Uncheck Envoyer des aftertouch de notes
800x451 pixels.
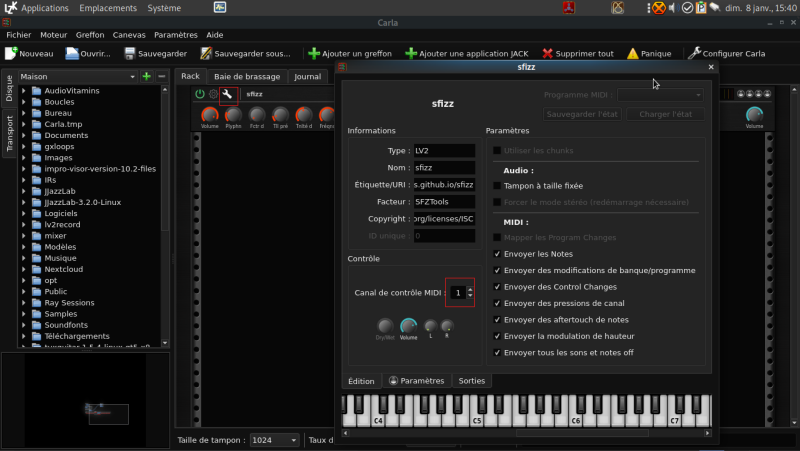pos(497,320)
